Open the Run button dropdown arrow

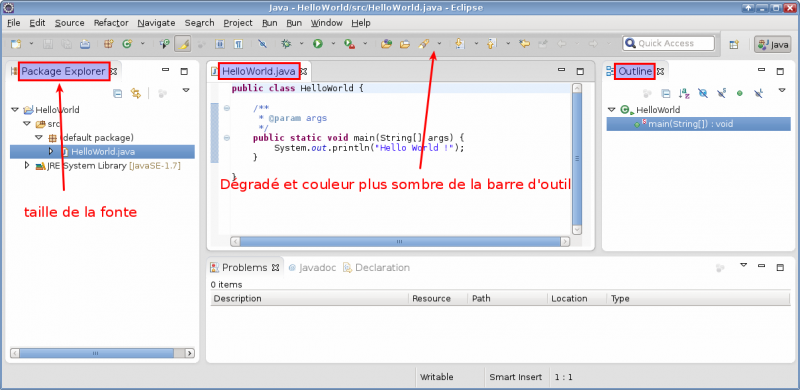pos(333,44)
